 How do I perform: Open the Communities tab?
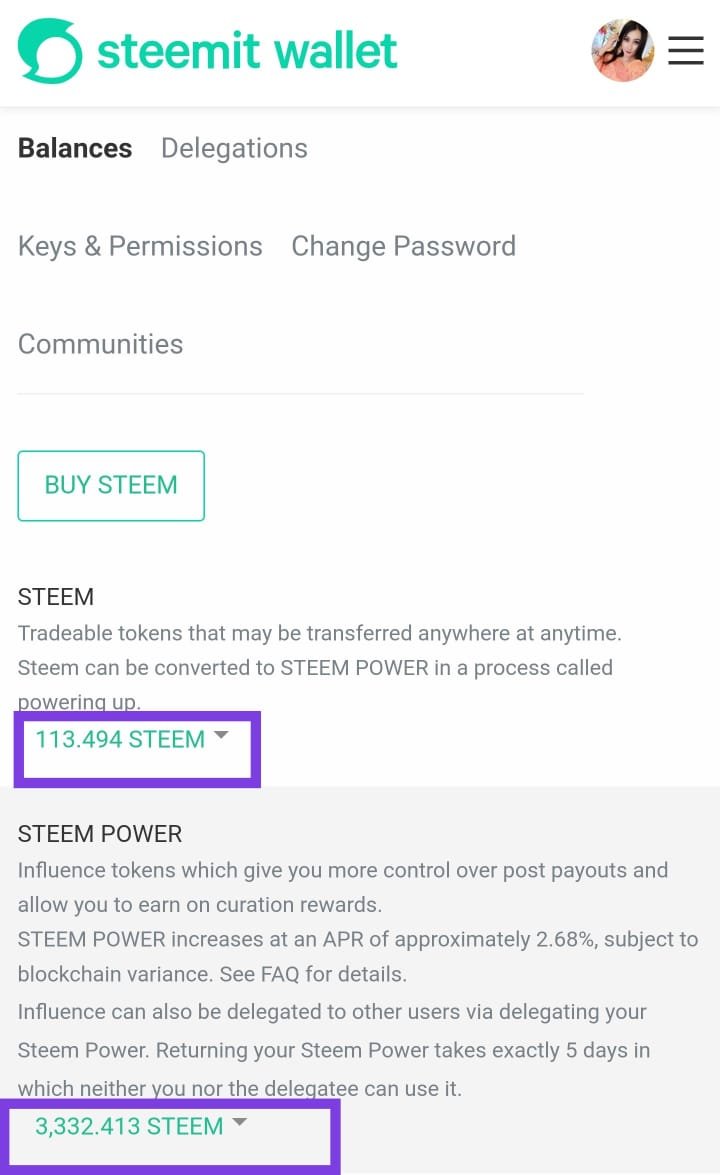click(101, 344)
